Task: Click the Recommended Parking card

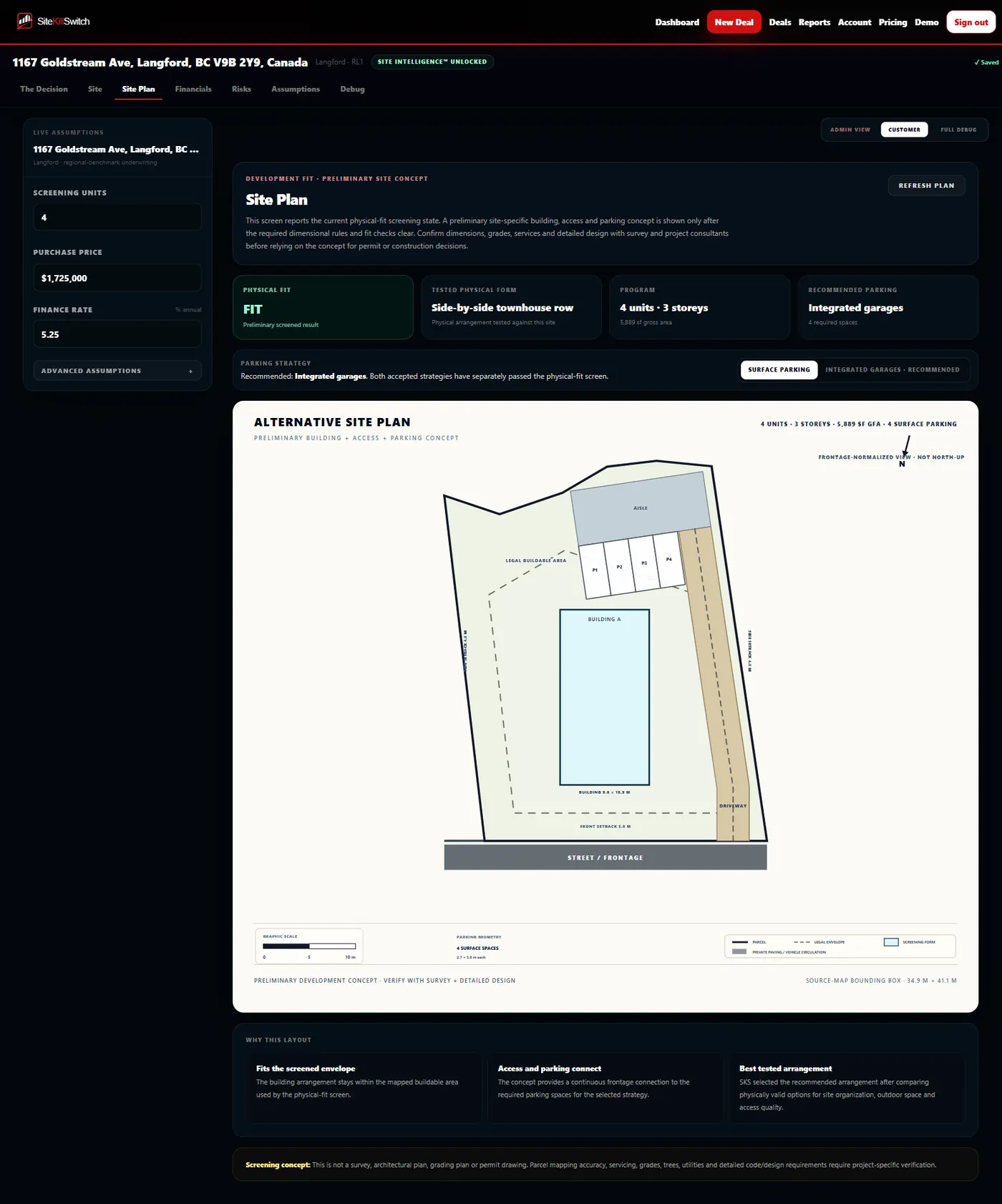Action: coord(887,307)
